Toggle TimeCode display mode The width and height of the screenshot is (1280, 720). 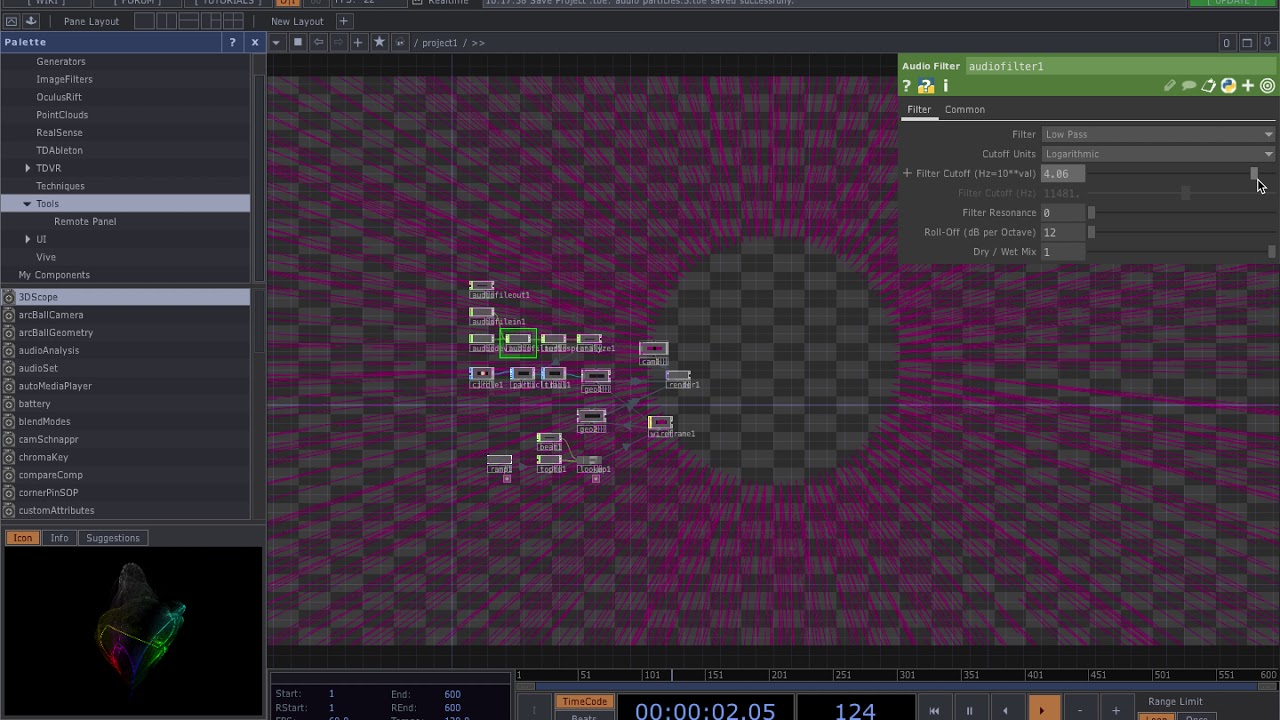[x=584, y=702]
